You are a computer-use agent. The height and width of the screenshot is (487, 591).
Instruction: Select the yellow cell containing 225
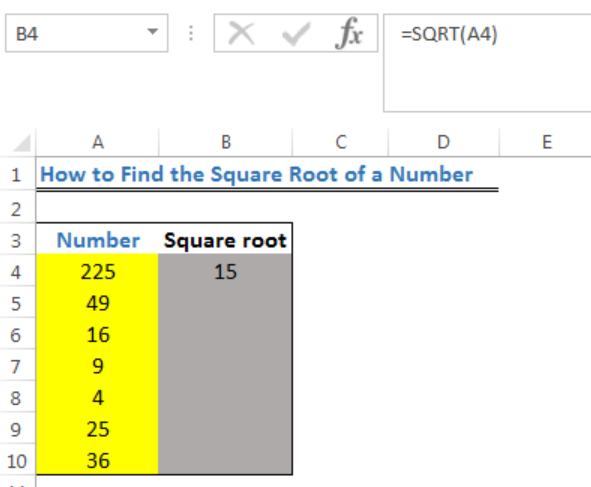click(x=97, y=271)
